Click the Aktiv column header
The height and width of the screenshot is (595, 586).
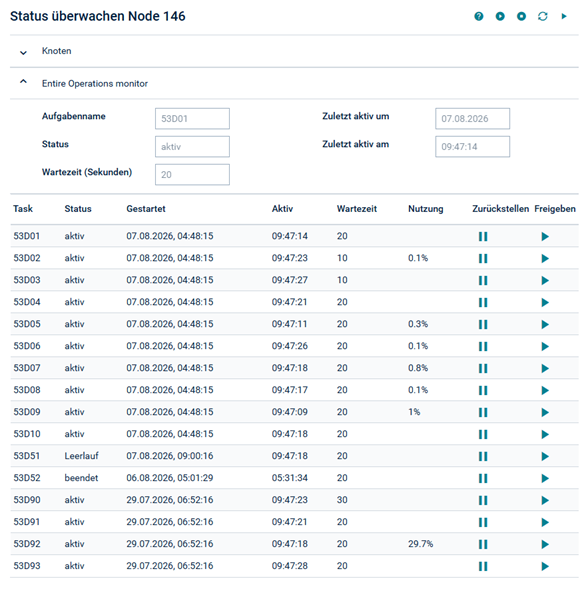pyautogui.click(x=282, y=209)
